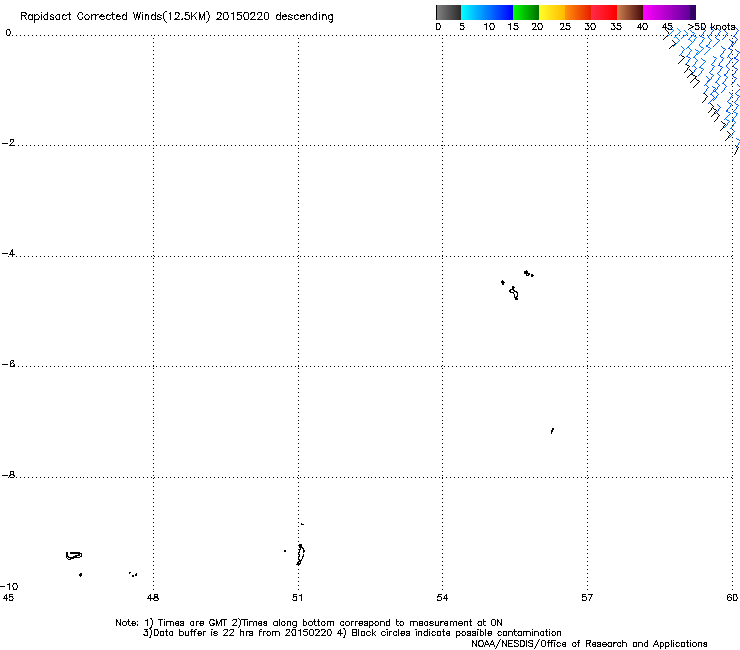The image size is (740, 650).
Task: Click the longitude label 57
Action: [x=587, y=598]
